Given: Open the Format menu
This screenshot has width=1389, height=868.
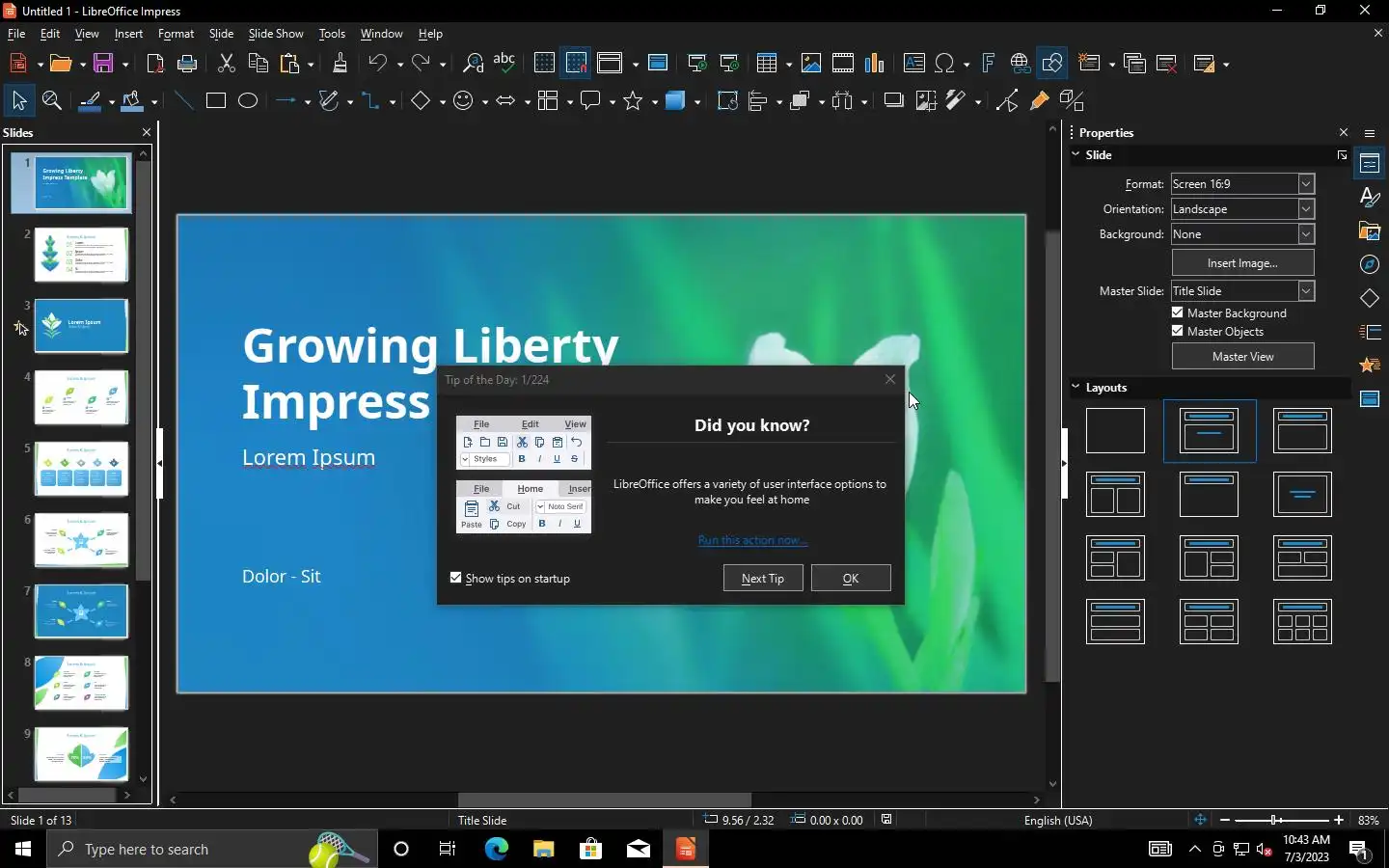Looking at the screenshot, I should (176, 34).
